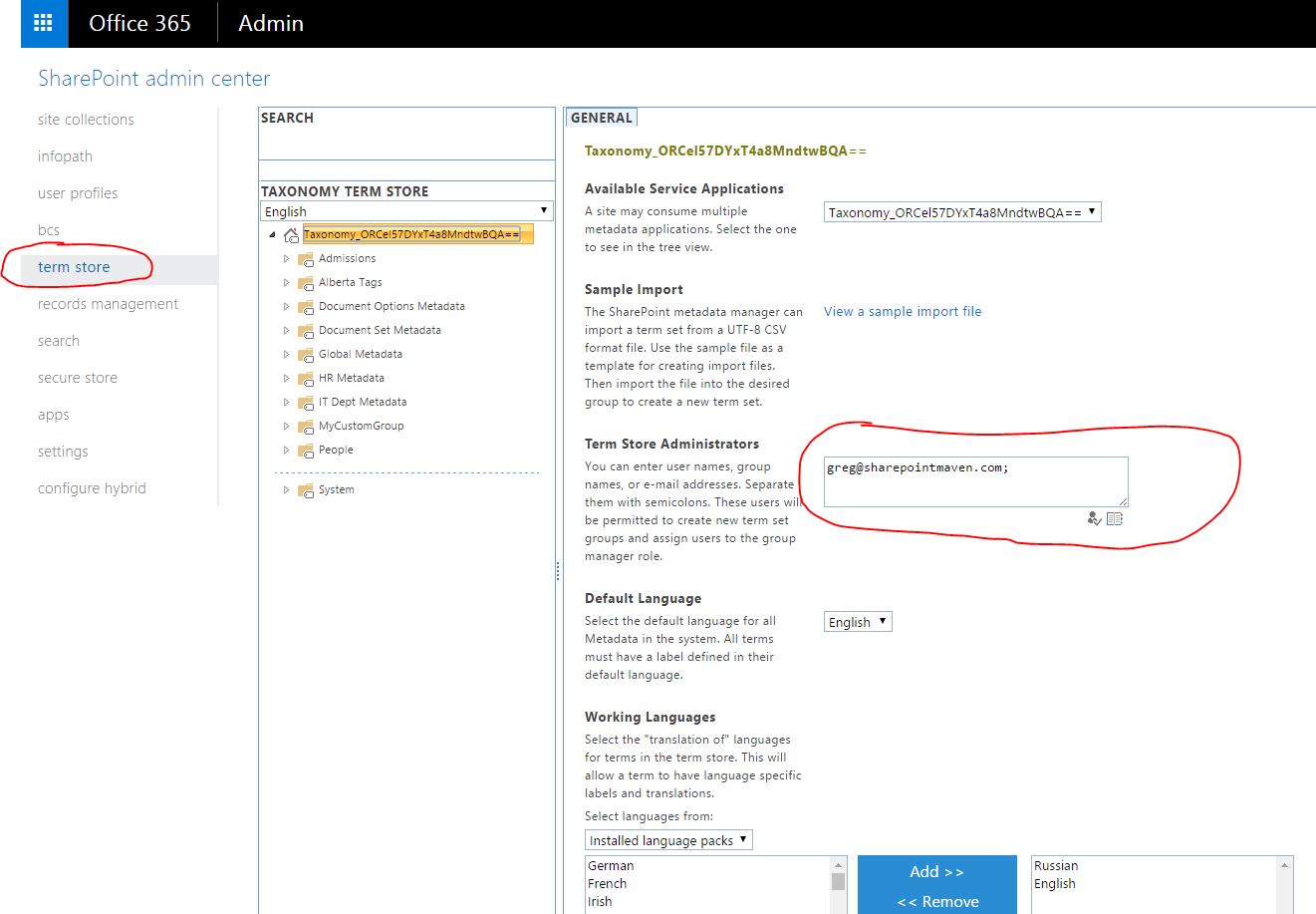Click inside the Term Store Administrators field
1316x914 pixels.
974,481
